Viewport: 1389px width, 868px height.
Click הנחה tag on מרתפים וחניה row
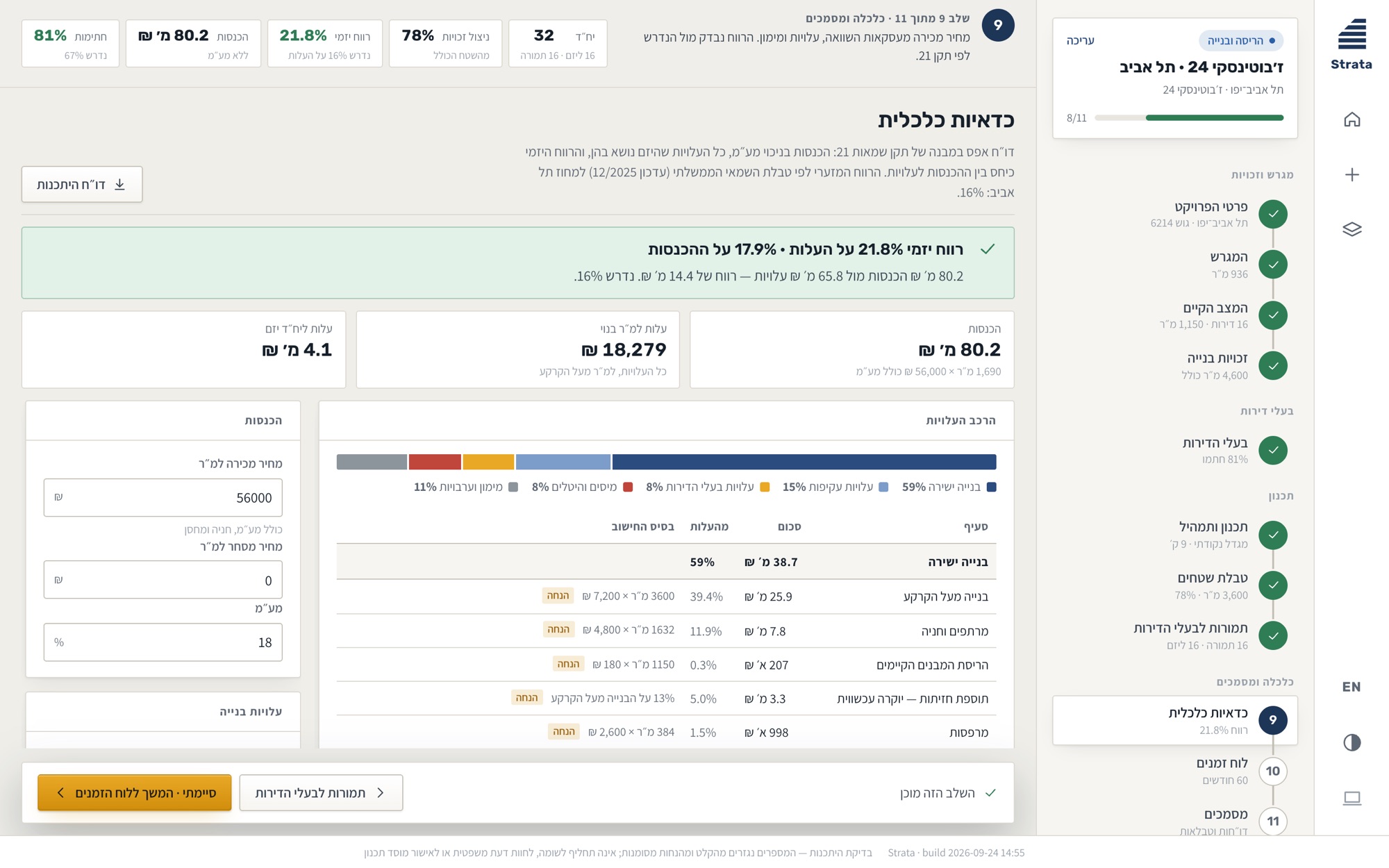(x=558, y=630)
